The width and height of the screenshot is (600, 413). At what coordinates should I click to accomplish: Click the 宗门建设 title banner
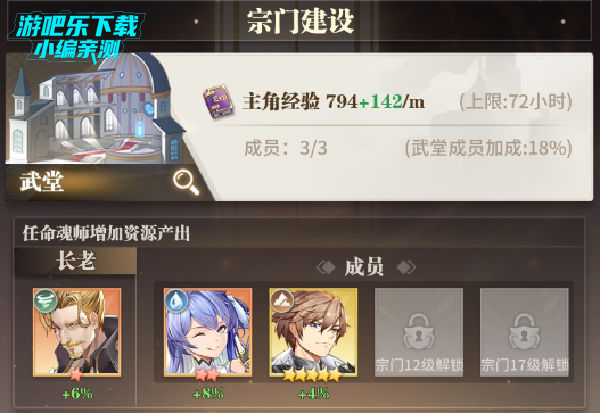pos(300,21)
